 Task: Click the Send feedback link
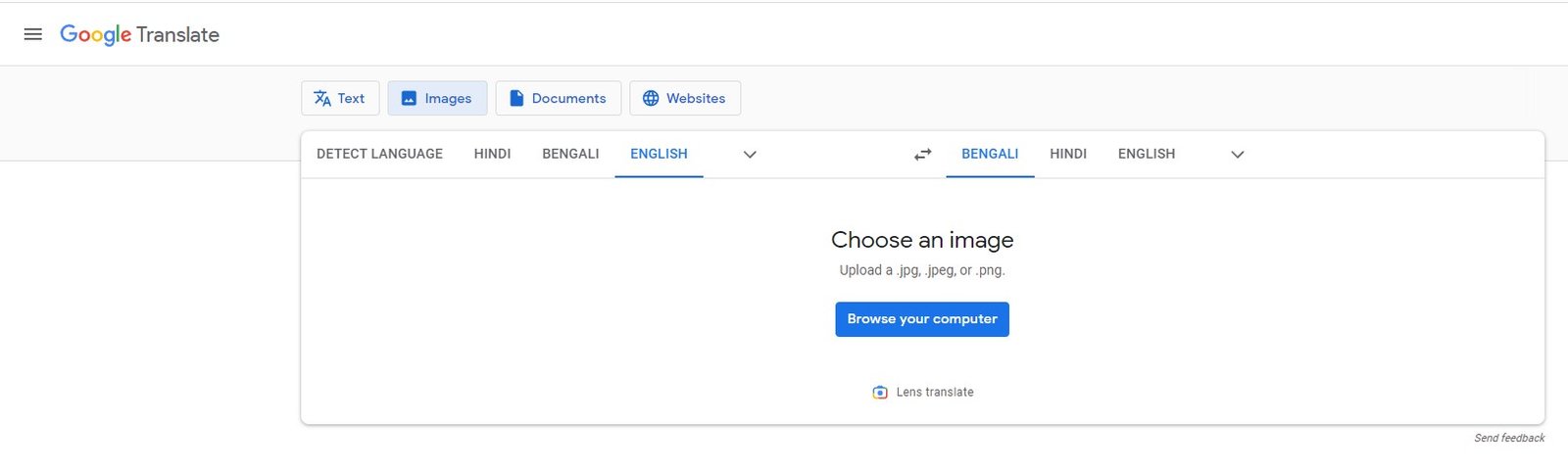coord(1509,438)
